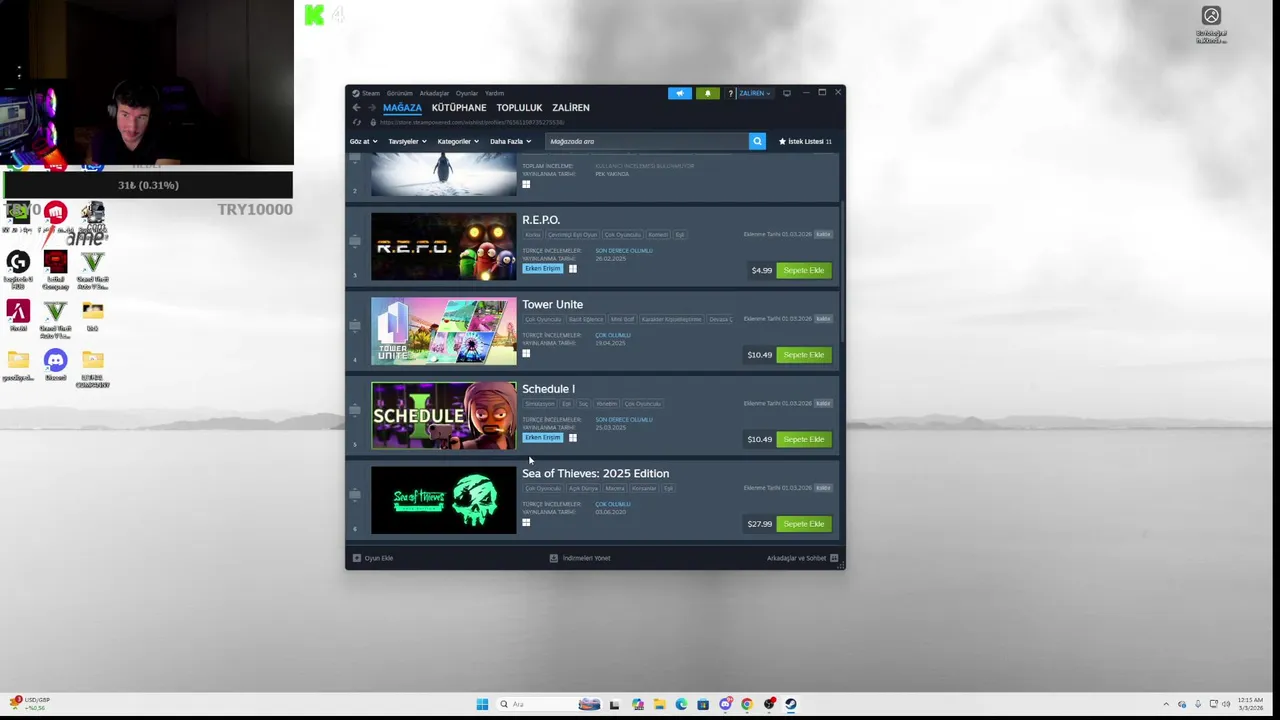Open the R.E.P.O. game thumbnail
Viewport: 1280px width, 720px height.
point(444,247)
